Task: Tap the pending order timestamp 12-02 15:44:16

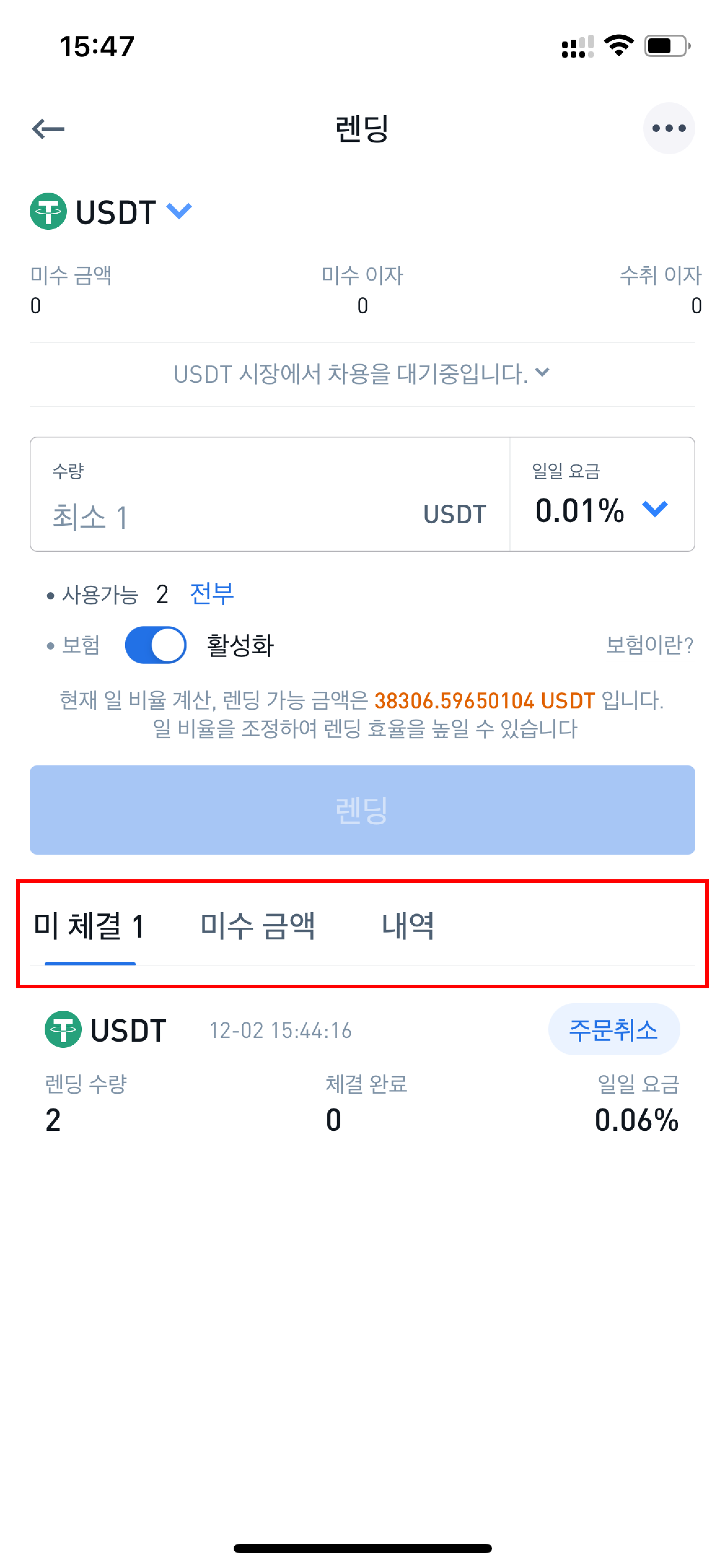Action: click(280, 1030)
